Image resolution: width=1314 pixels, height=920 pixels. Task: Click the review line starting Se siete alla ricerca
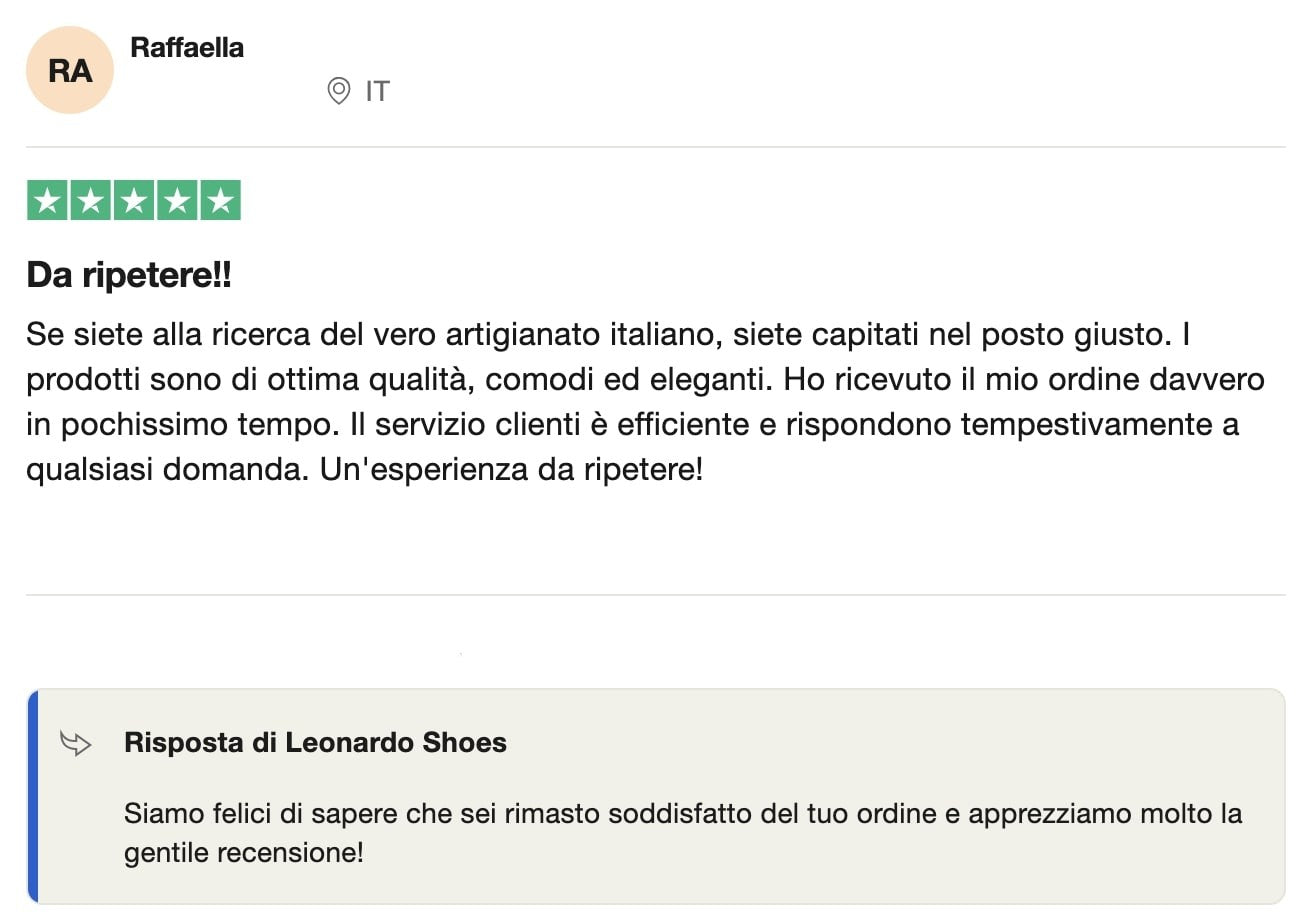click(608, 334)
